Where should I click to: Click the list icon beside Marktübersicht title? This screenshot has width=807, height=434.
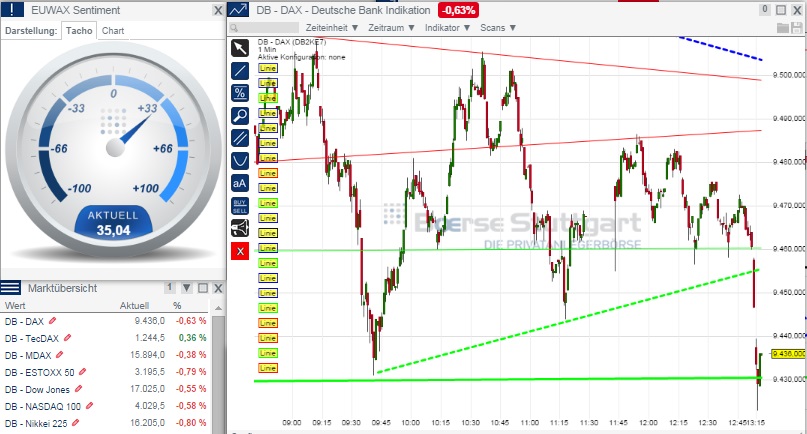tap(10, 288)
